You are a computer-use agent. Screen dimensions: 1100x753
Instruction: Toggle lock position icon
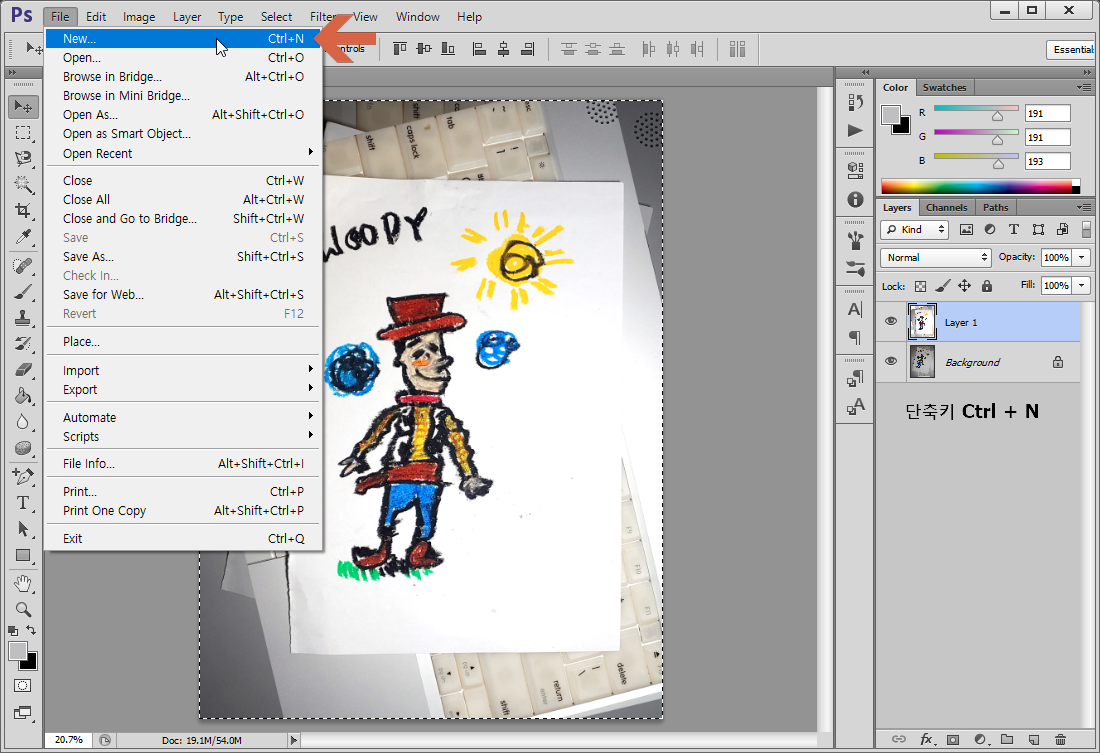pyautogui.click(x=965, y=286)
